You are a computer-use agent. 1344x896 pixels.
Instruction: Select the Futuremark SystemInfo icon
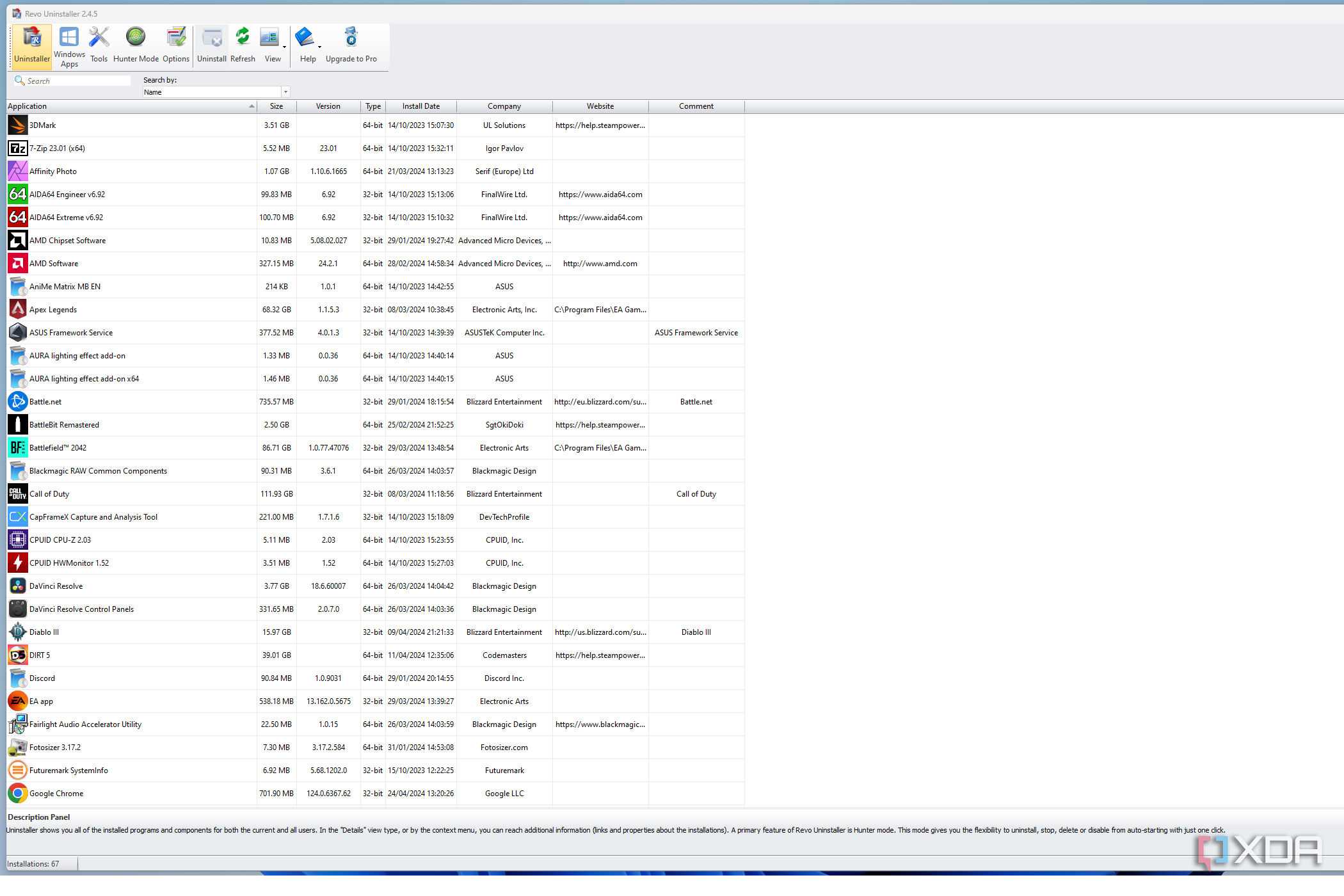coord(18,771)
